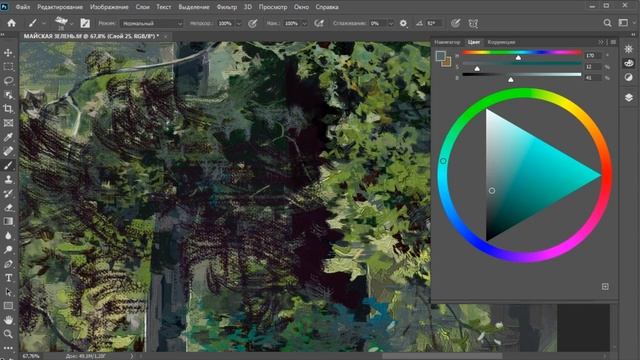Select the Object Selection tool
The height and width of the screenshot is (360, 640).
coord(8,95)
